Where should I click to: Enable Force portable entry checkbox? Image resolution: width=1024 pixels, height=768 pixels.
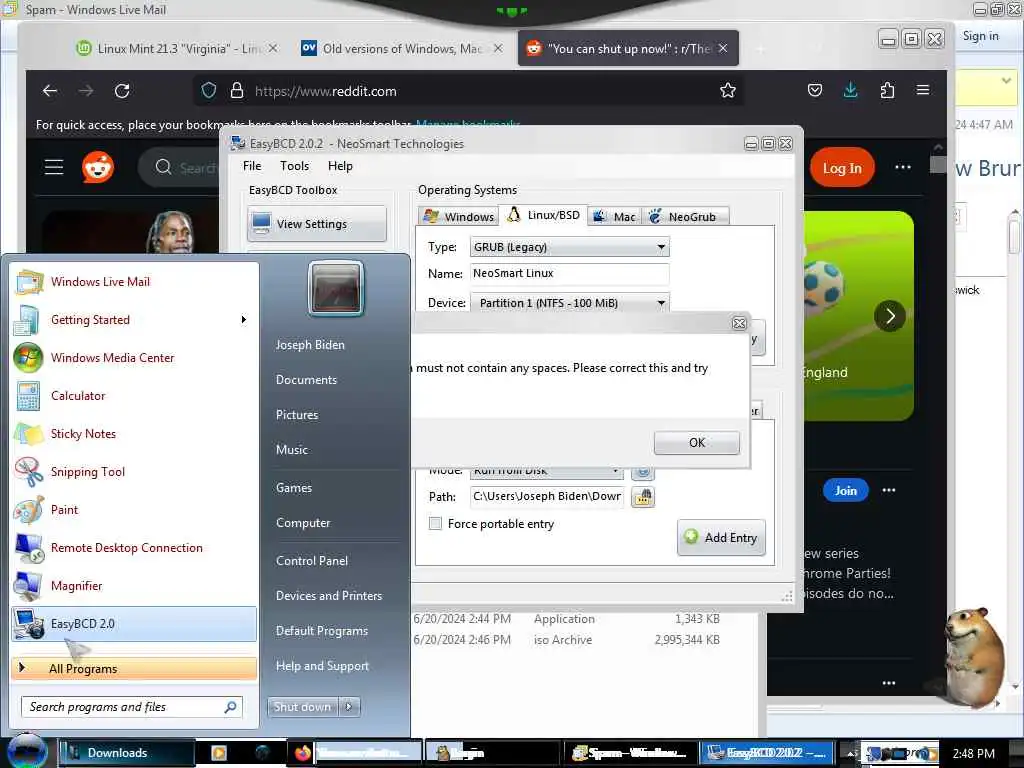[x=435, y=524]
